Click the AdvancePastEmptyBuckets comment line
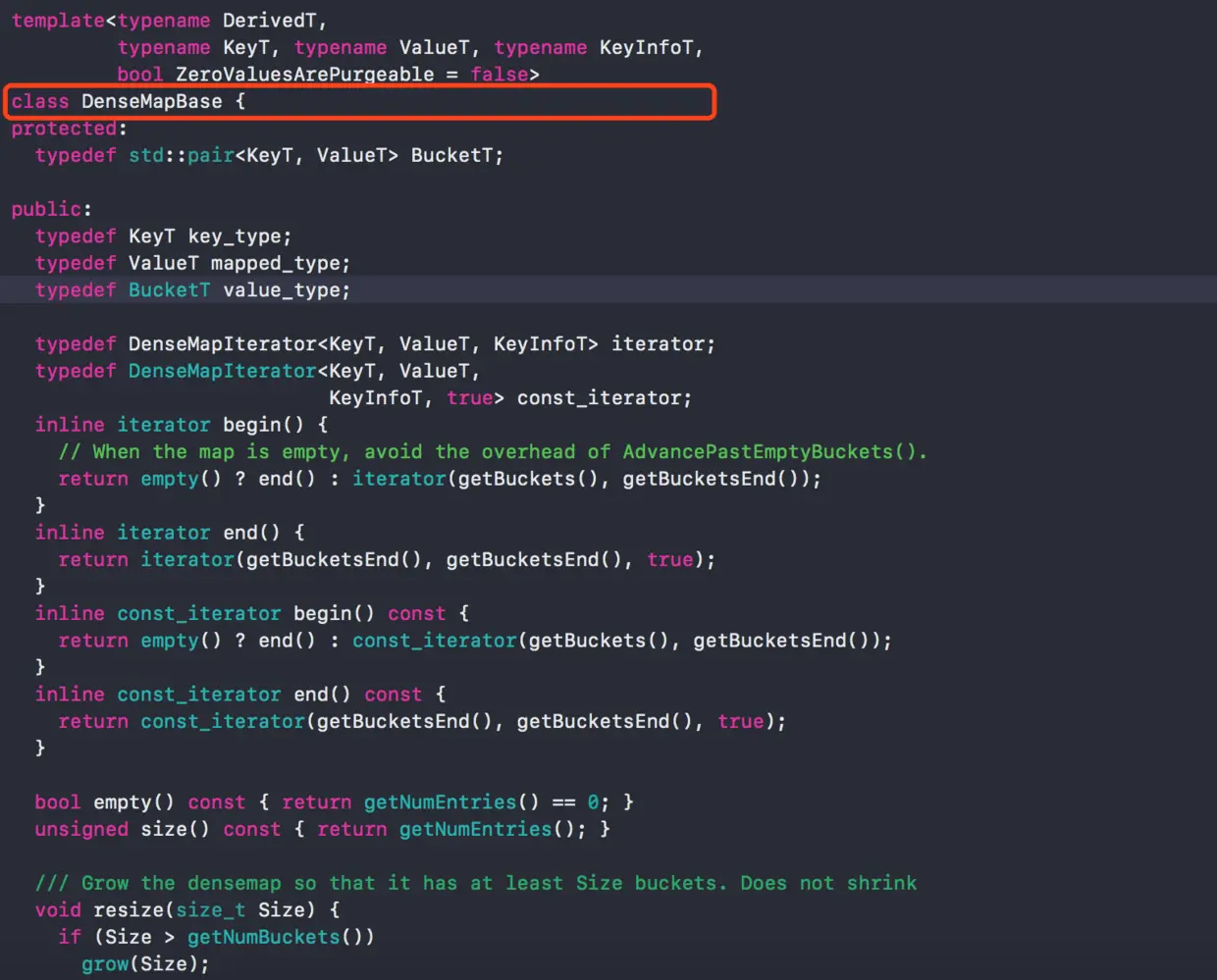1217x980 pixels. click(493, 451)
